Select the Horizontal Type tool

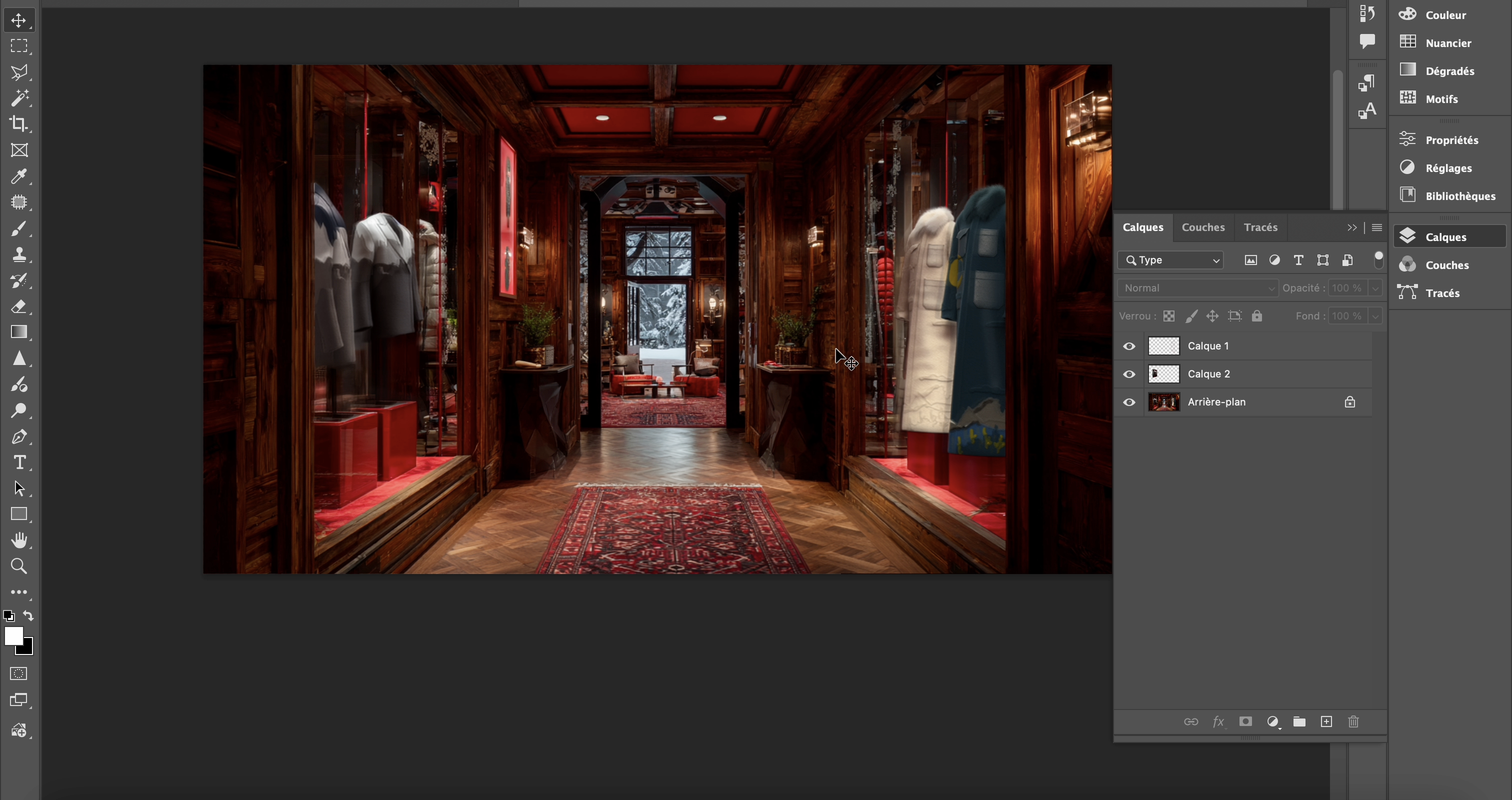click(x=19, y=462)
